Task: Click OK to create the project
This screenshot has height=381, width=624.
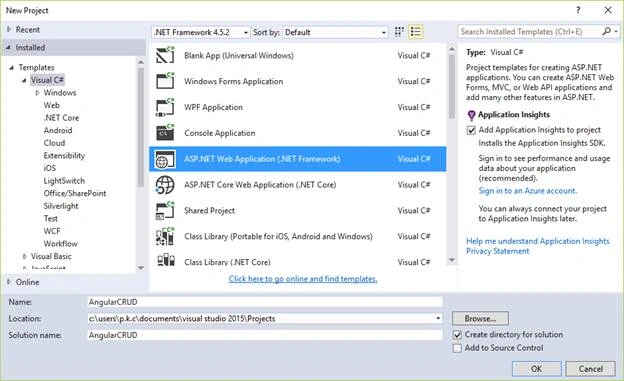Action: pyautogui.click(x=536, y=369)
